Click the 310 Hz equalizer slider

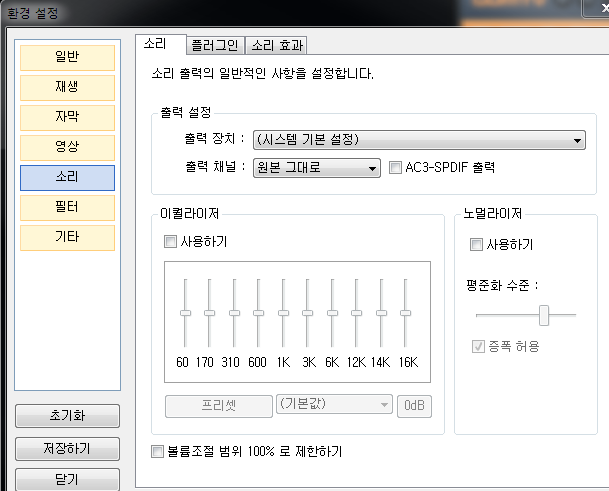tap(234, 313)
